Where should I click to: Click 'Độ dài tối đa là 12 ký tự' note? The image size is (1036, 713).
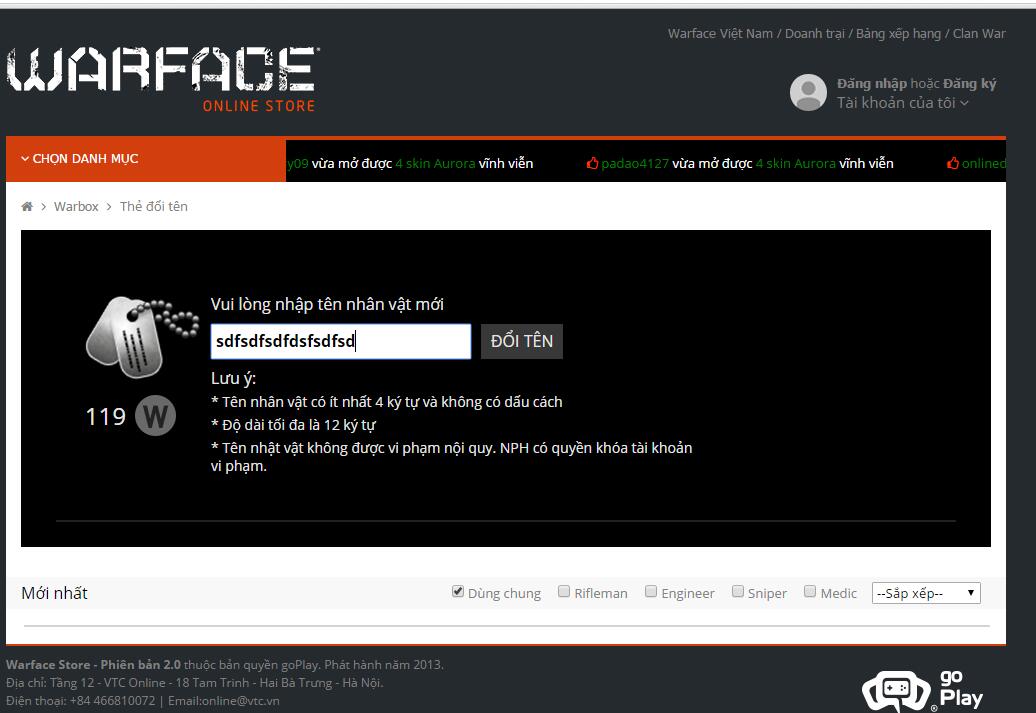pyautogui.click(x=293, y=425)
